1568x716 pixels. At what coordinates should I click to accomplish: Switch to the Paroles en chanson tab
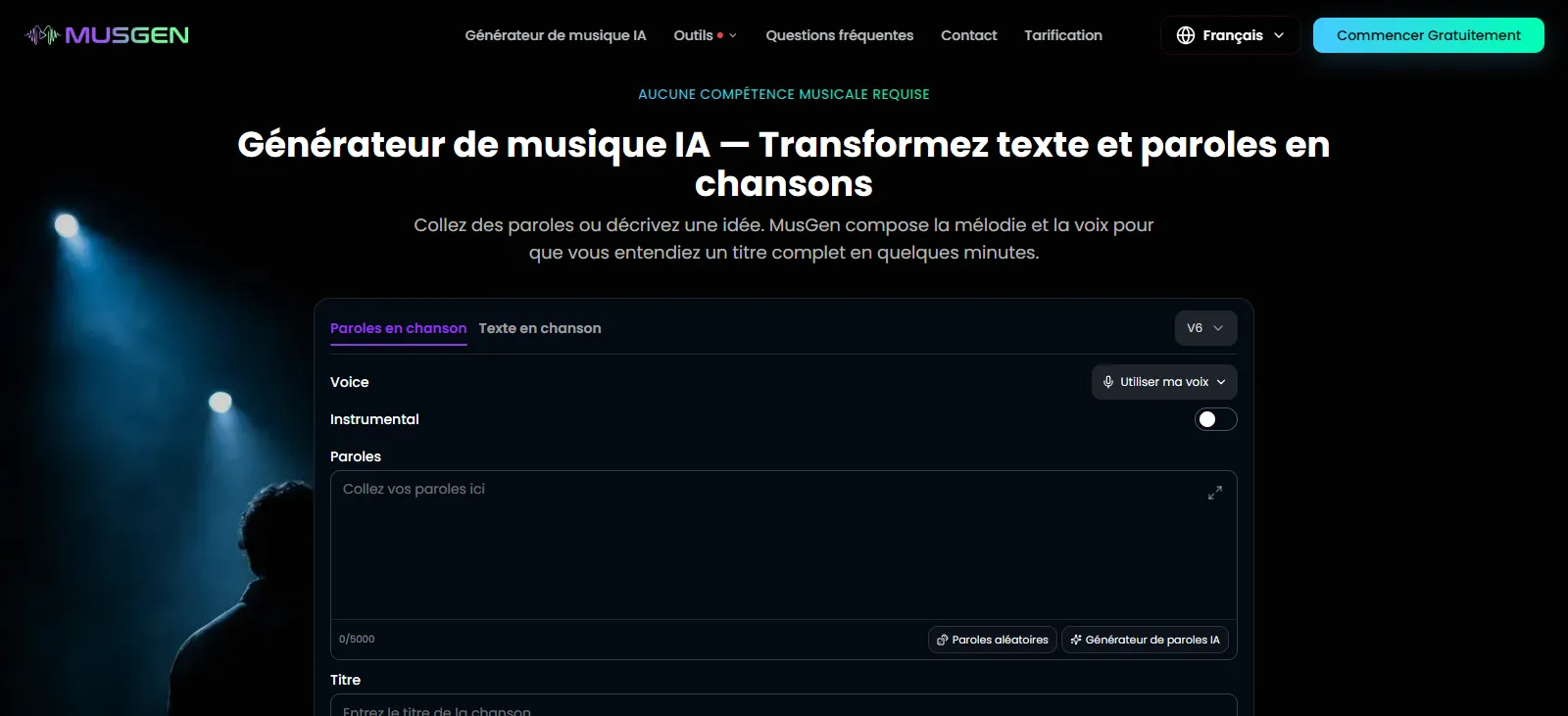point(398,328)
